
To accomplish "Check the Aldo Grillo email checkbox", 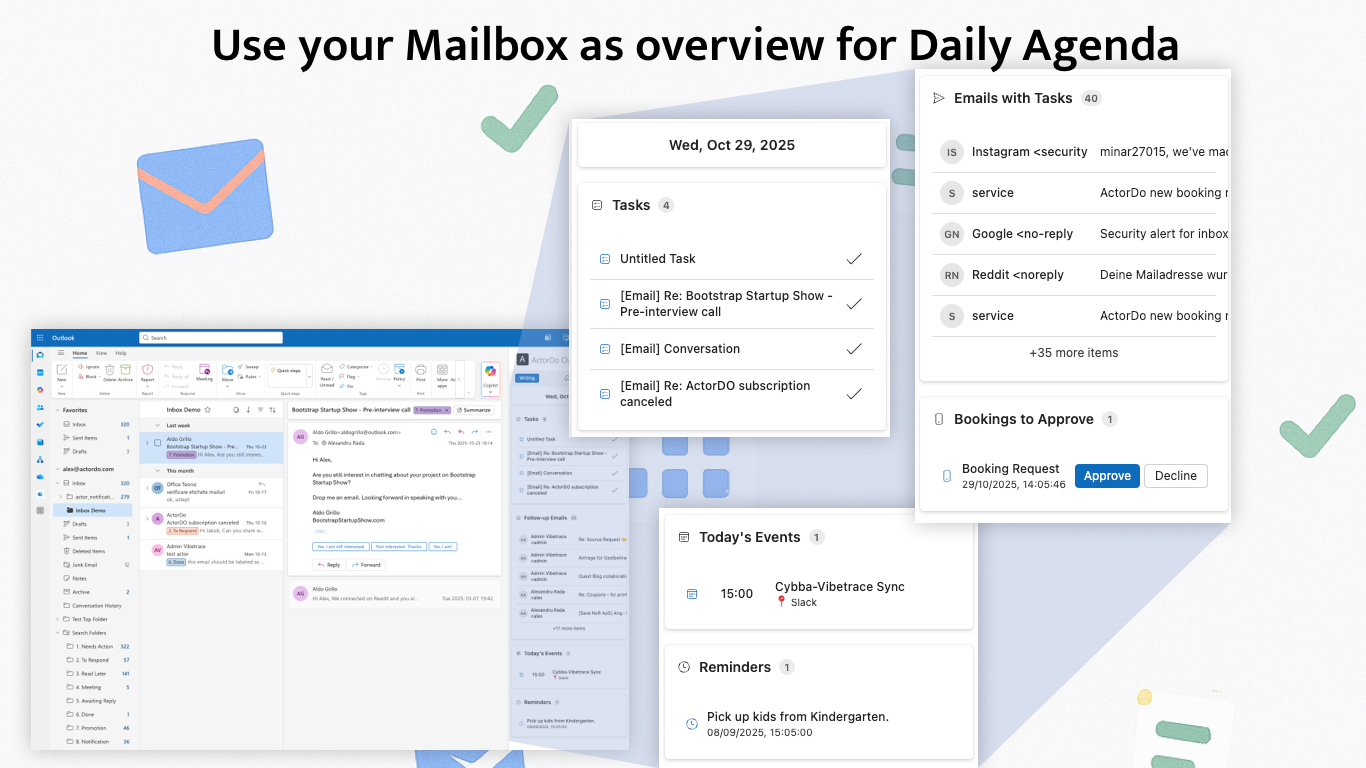I will 157,442.
